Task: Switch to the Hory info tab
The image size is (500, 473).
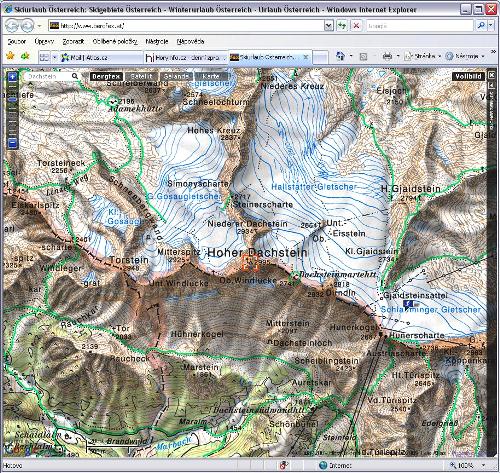Action: [185, 57]
